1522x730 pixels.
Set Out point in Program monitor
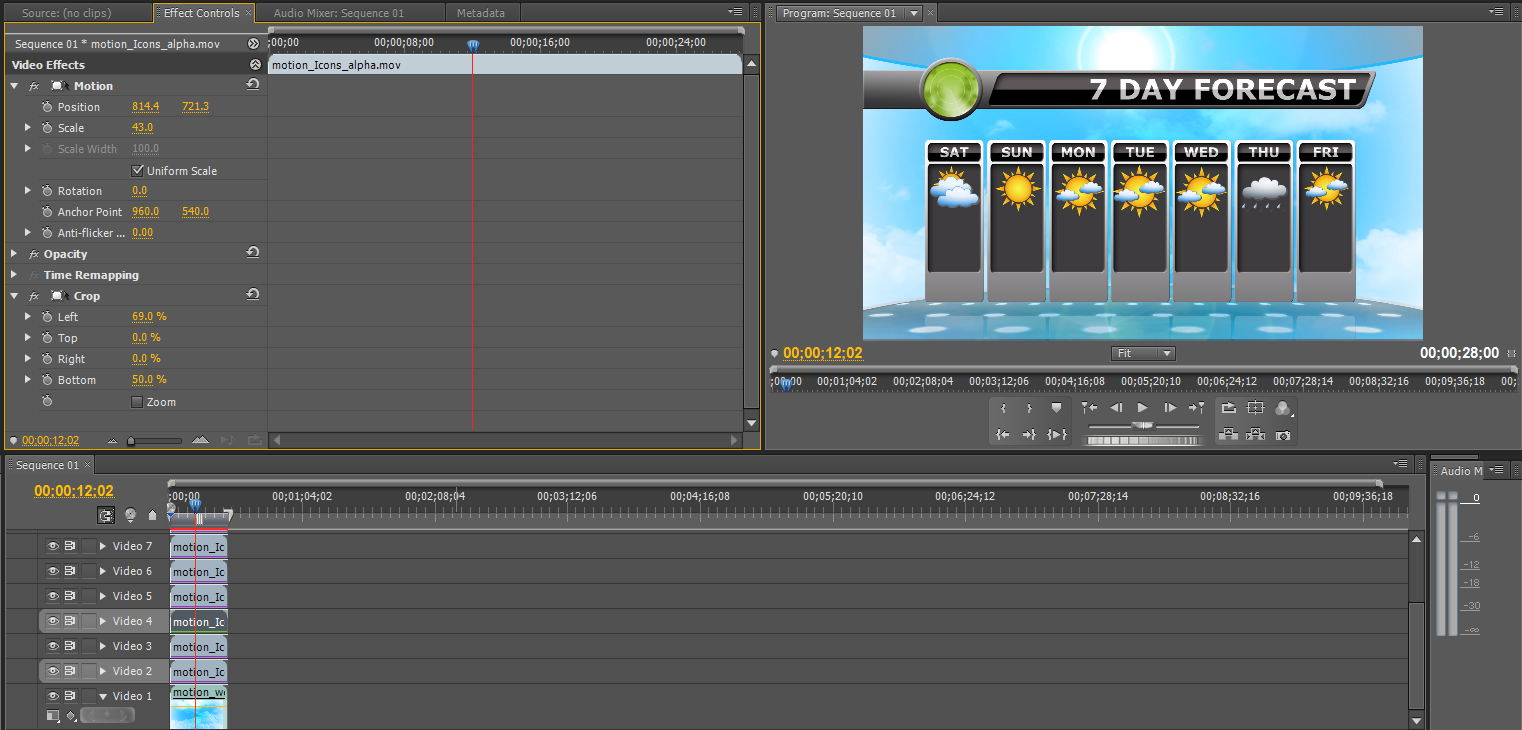pyautogui.click(x=1029, y=408)
